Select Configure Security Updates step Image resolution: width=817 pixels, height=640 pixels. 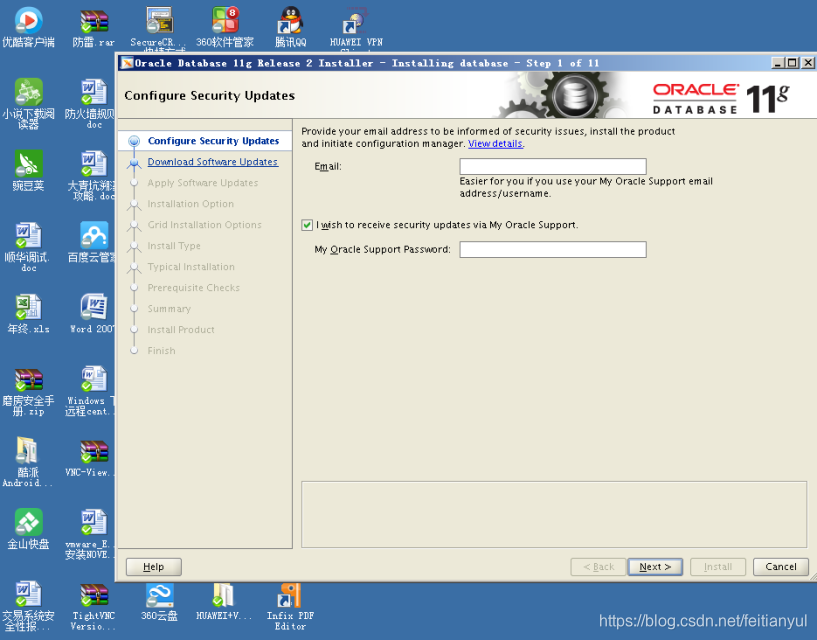click(x=213, y=141)
